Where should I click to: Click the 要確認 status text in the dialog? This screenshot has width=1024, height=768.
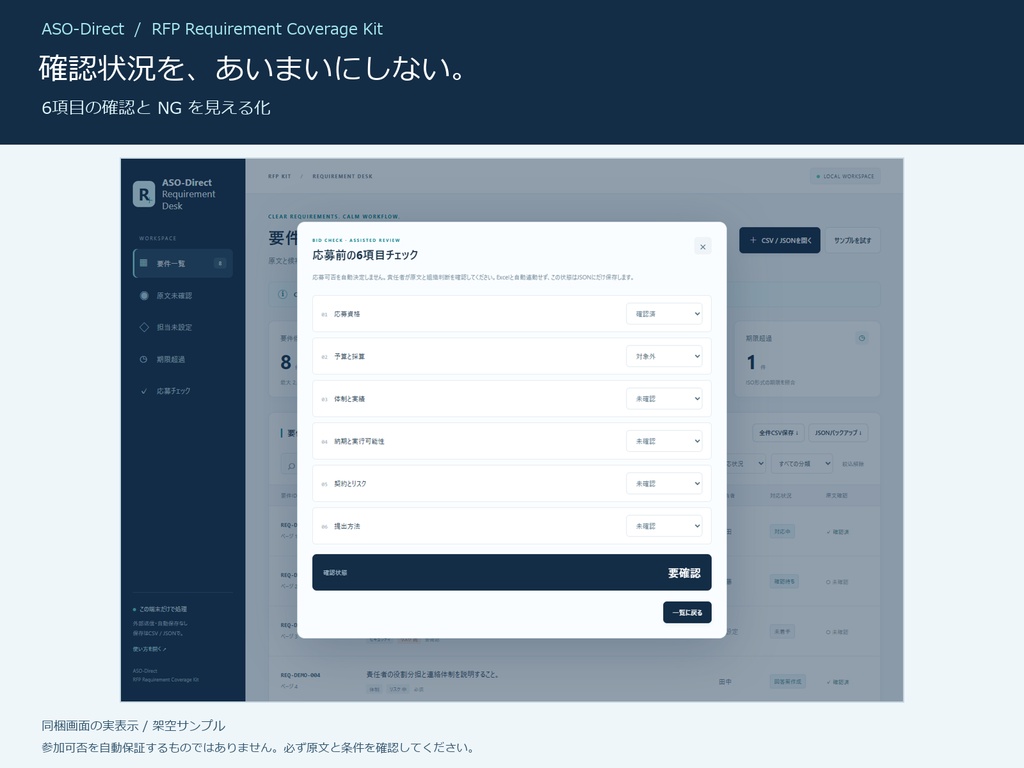click(x=684, y=573)
